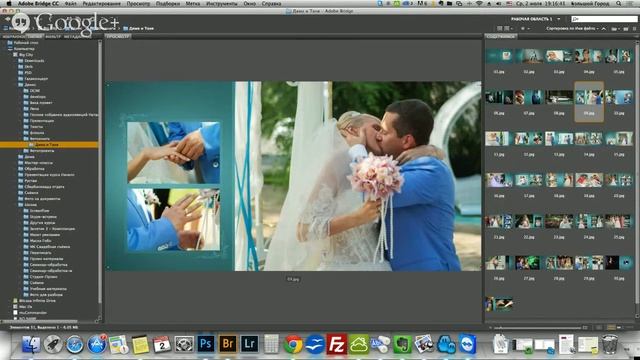Open the blue bird app dock icon
The image size is (640, 360).
(x=315, y=344)
